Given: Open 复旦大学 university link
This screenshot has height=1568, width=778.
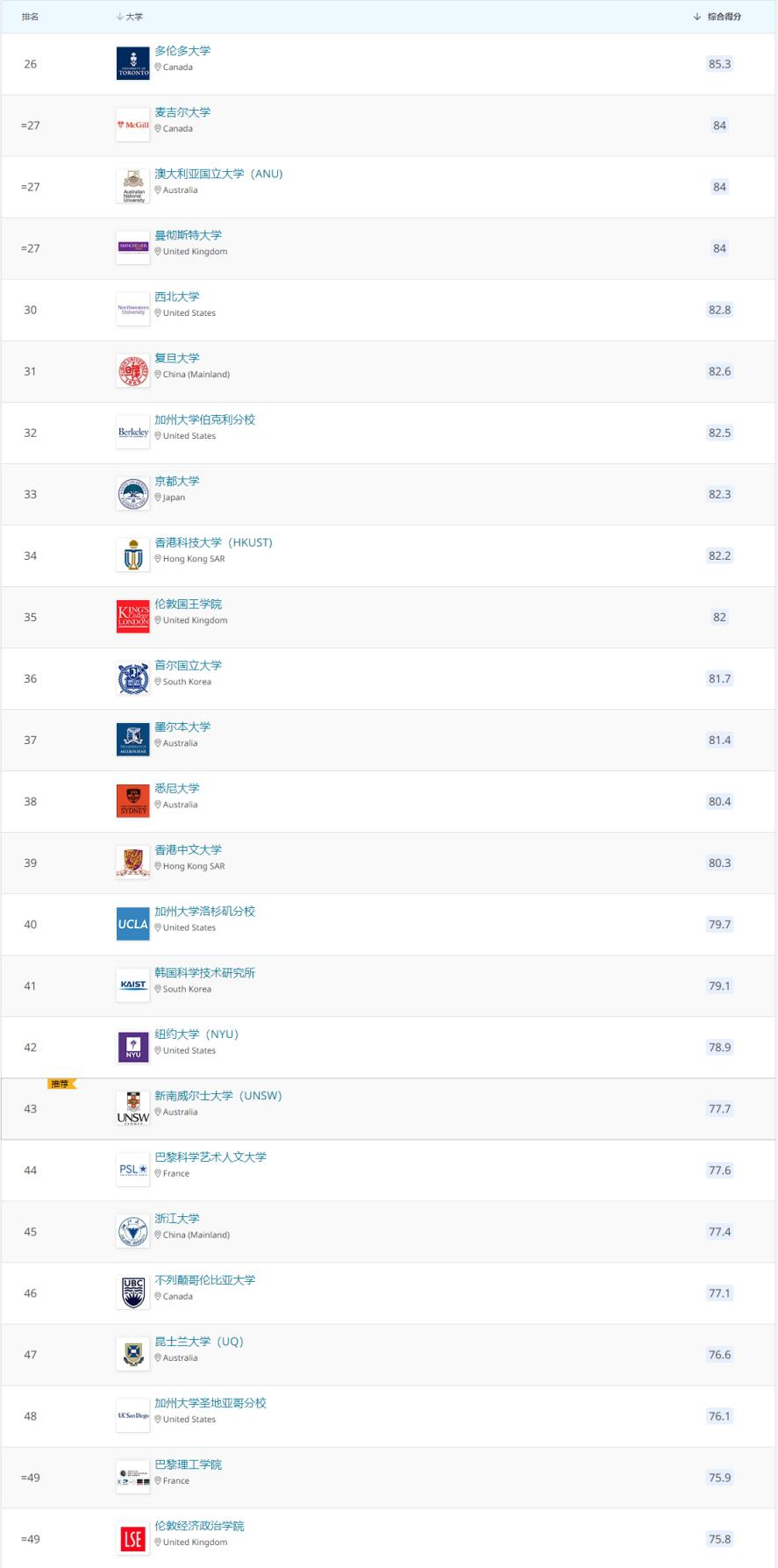Looking at the screenshot, I should [x=177, y=358].
